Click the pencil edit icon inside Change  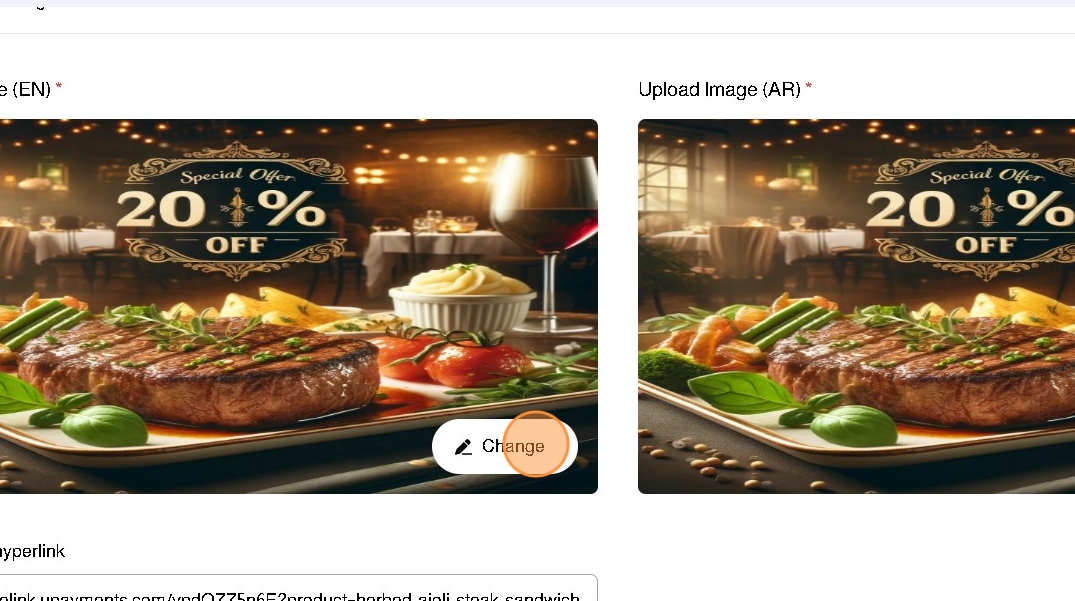pos(463,447)
